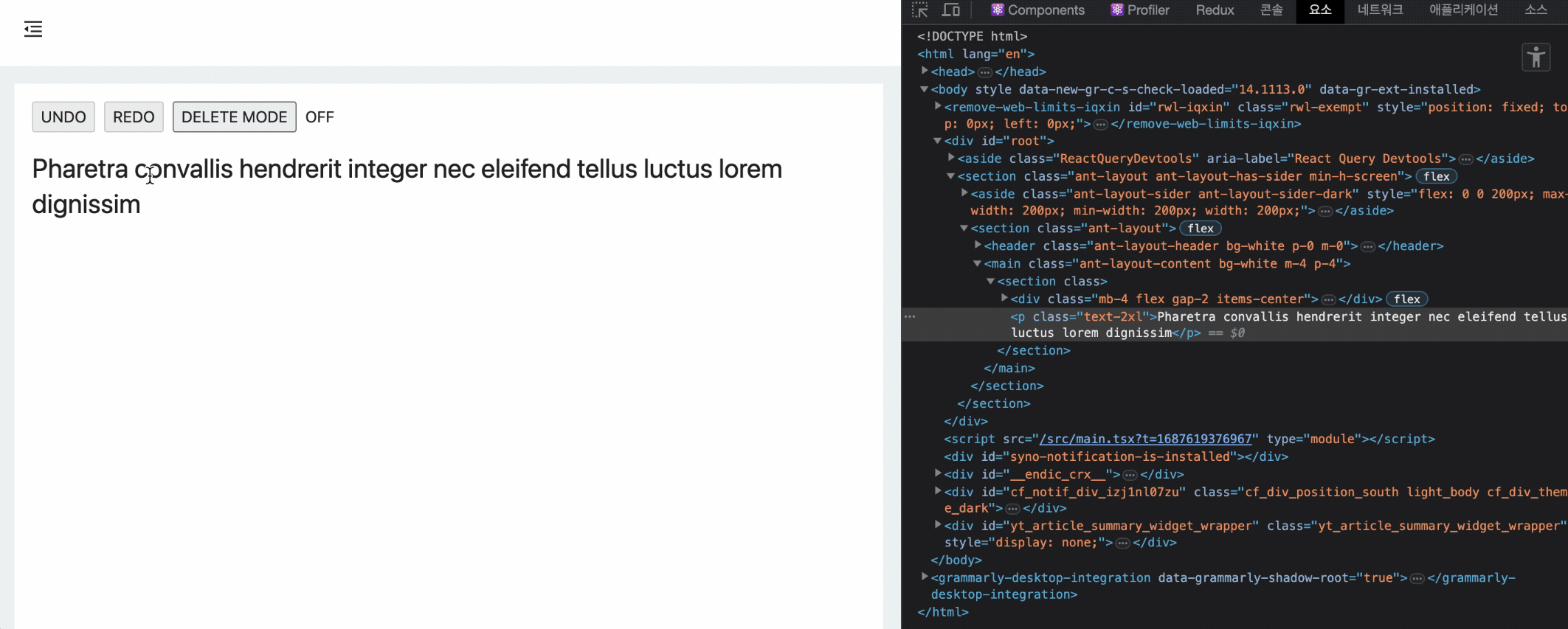Click the closing body tag row
Image resolution: width=1568 pixels, height=629 pixels.
956,560
